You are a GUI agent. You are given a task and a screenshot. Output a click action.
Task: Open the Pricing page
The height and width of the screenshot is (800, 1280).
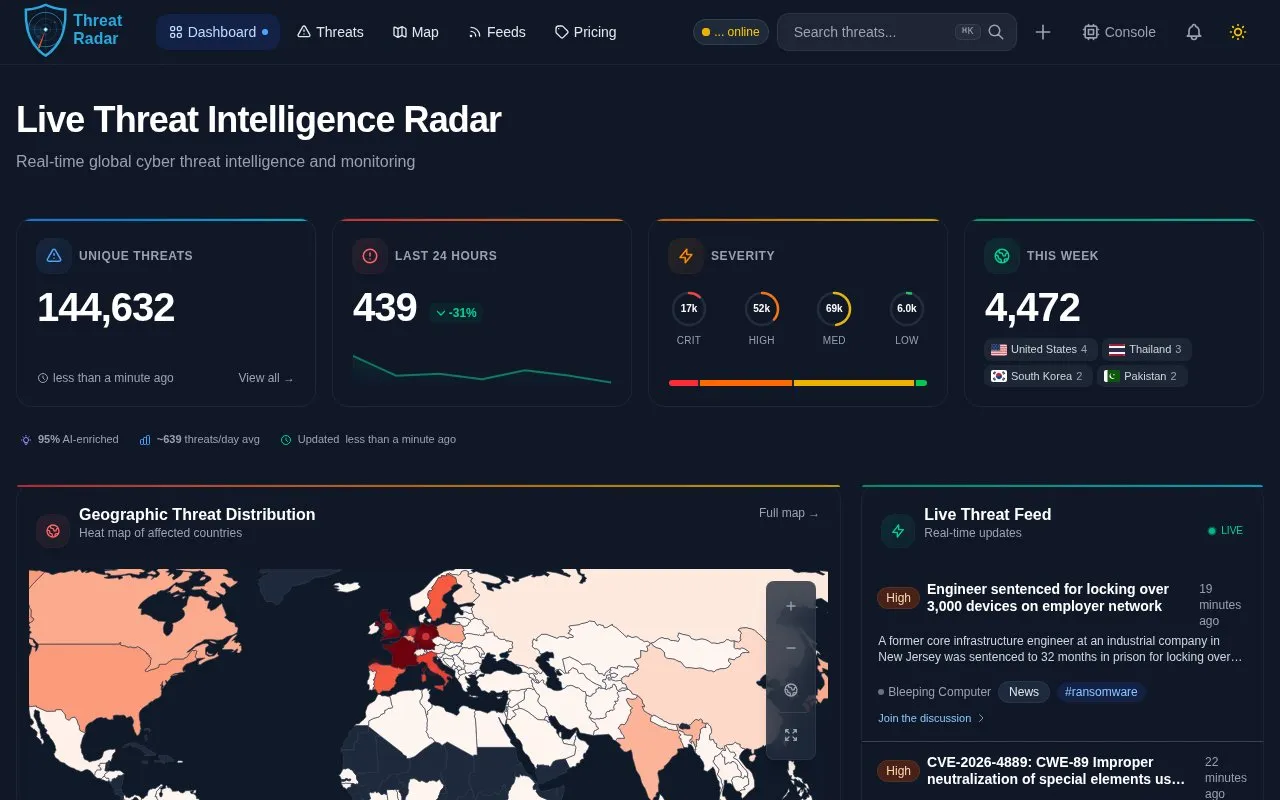(x=585, y=32)
